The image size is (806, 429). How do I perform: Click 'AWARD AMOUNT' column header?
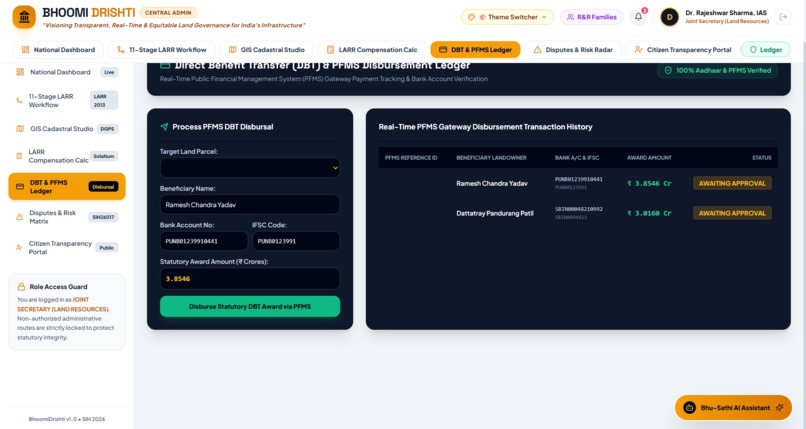(649, 158)
